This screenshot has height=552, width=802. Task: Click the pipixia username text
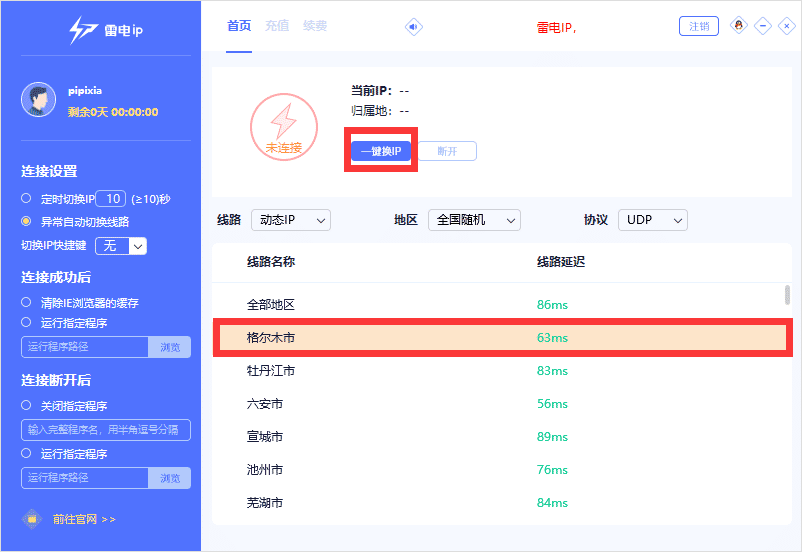[x=85, y=91]
